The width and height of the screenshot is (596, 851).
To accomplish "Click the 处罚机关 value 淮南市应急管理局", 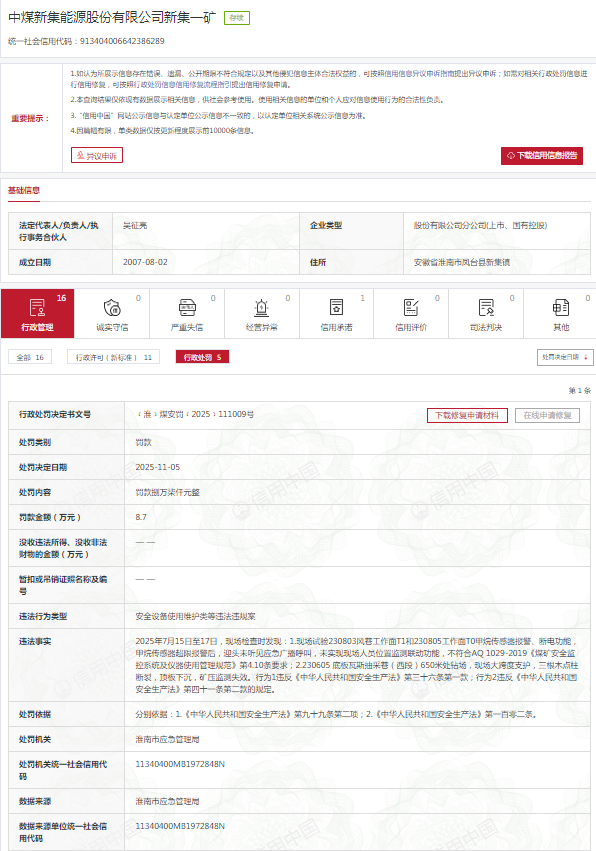I will (167, 739).
